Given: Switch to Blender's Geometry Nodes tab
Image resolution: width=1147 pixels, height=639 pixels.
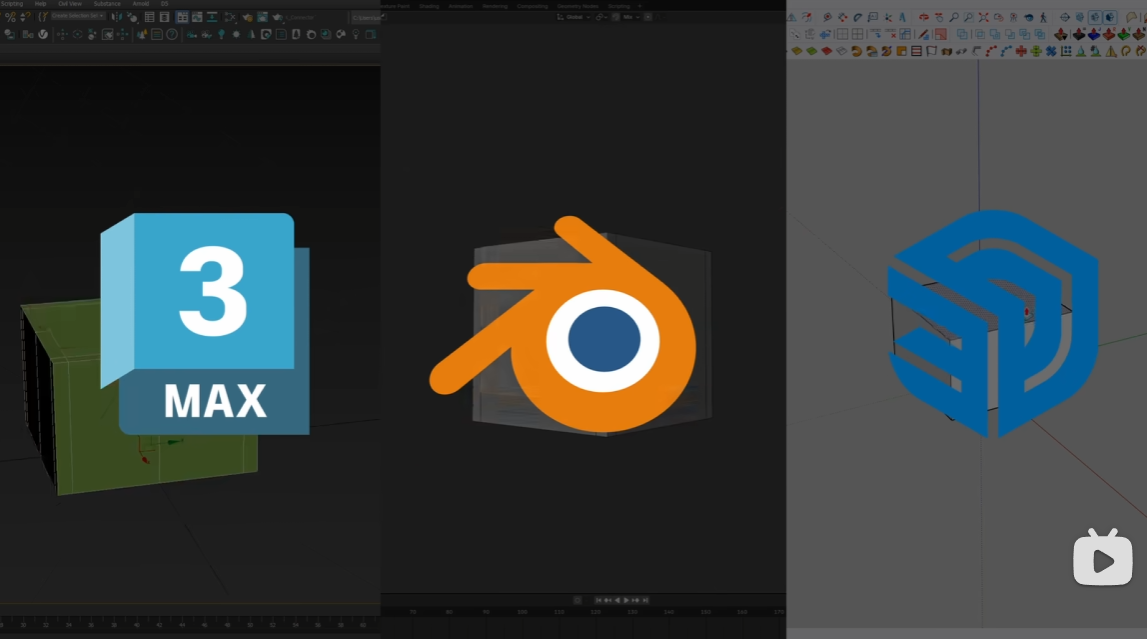Looking at the screenshot, I should click(x=578, y=6).
